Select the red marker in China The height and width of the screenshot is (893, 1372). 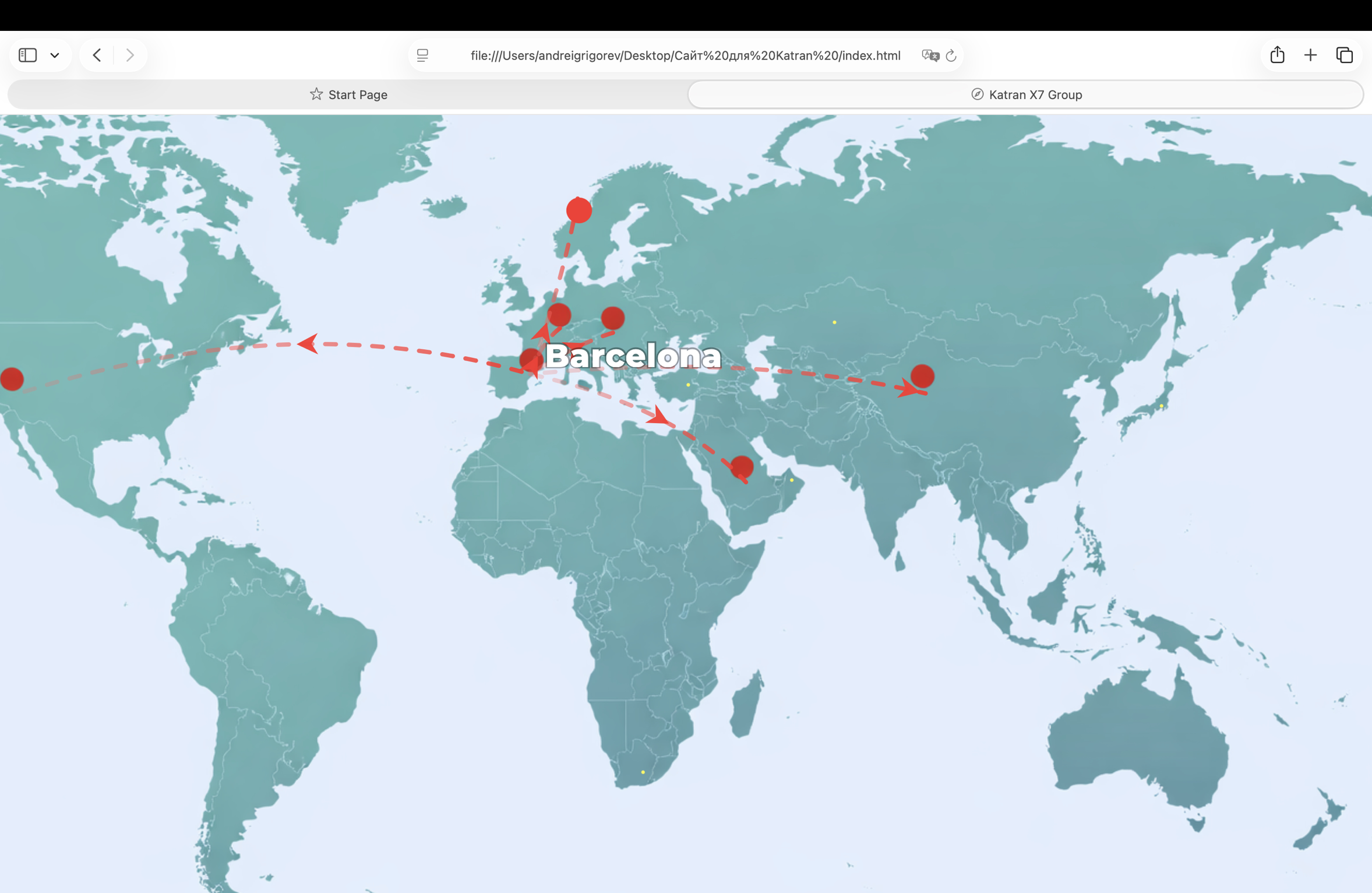[922, 376]
